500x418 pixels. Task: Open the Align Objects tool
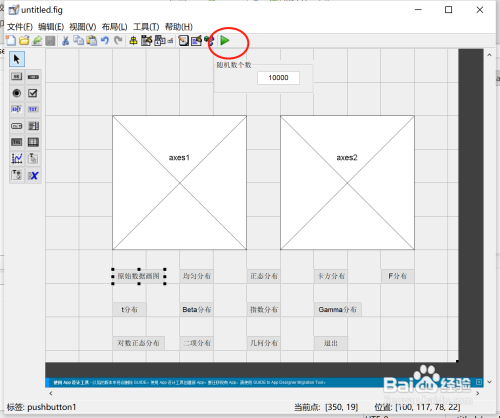[x=133, y=41]
